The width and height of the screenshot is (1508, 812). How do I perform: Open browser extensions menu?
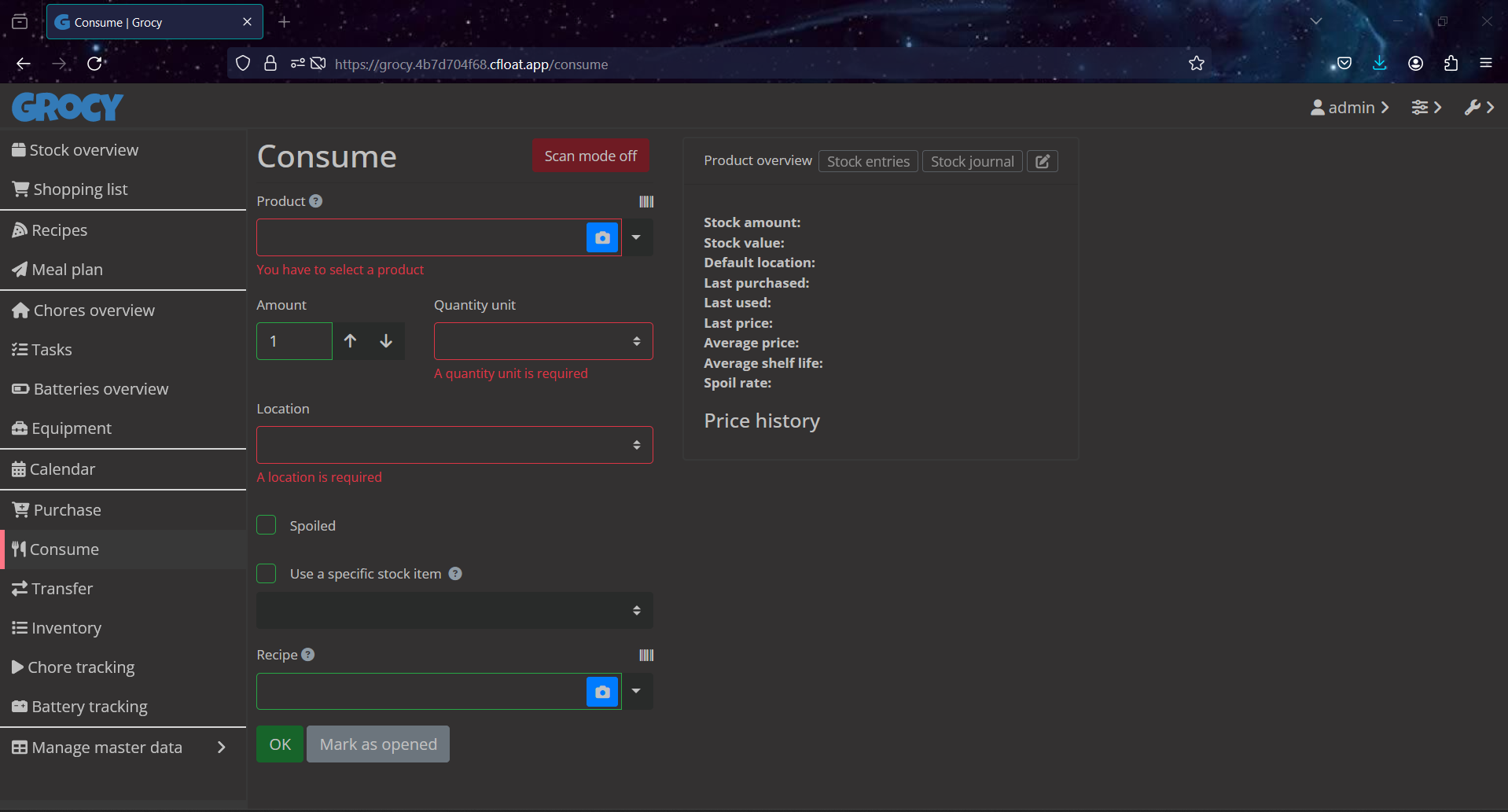click(x=1451, y=64)
